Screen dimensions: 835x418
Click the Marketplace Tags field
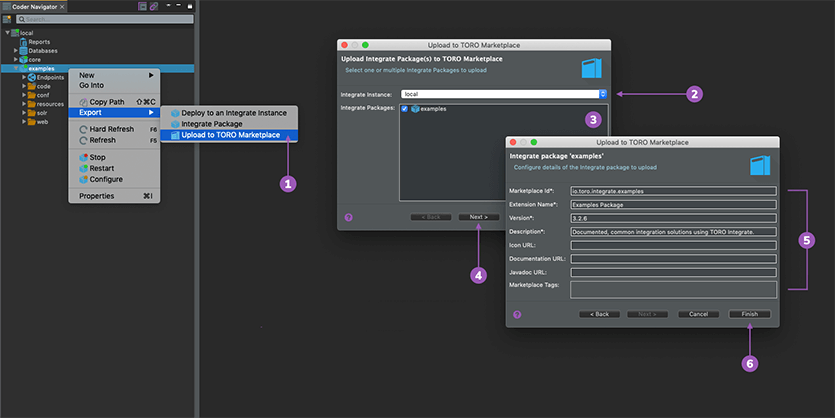(673, 290)
